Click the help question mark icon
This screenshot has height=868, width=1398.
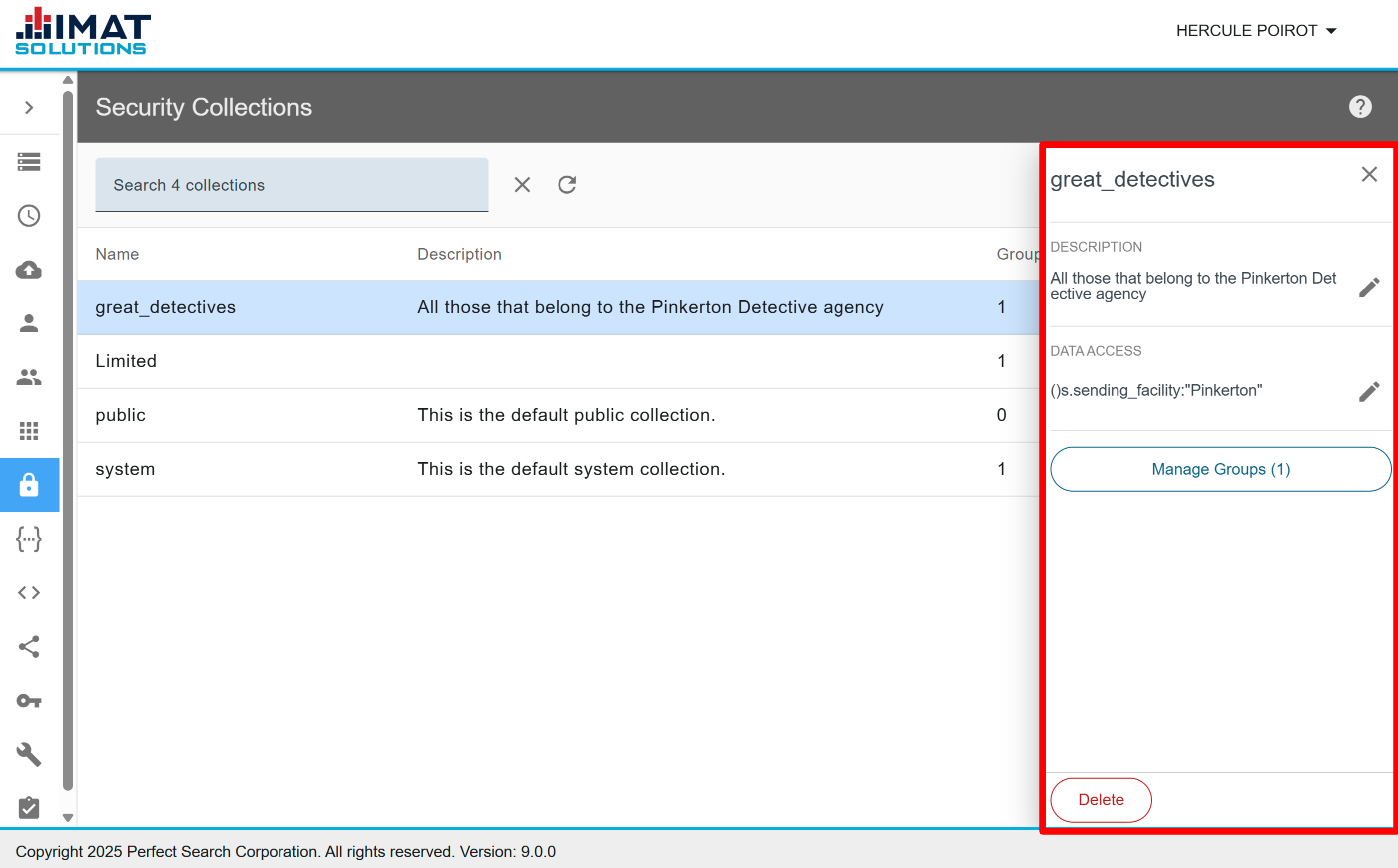tap(1360, 107)
